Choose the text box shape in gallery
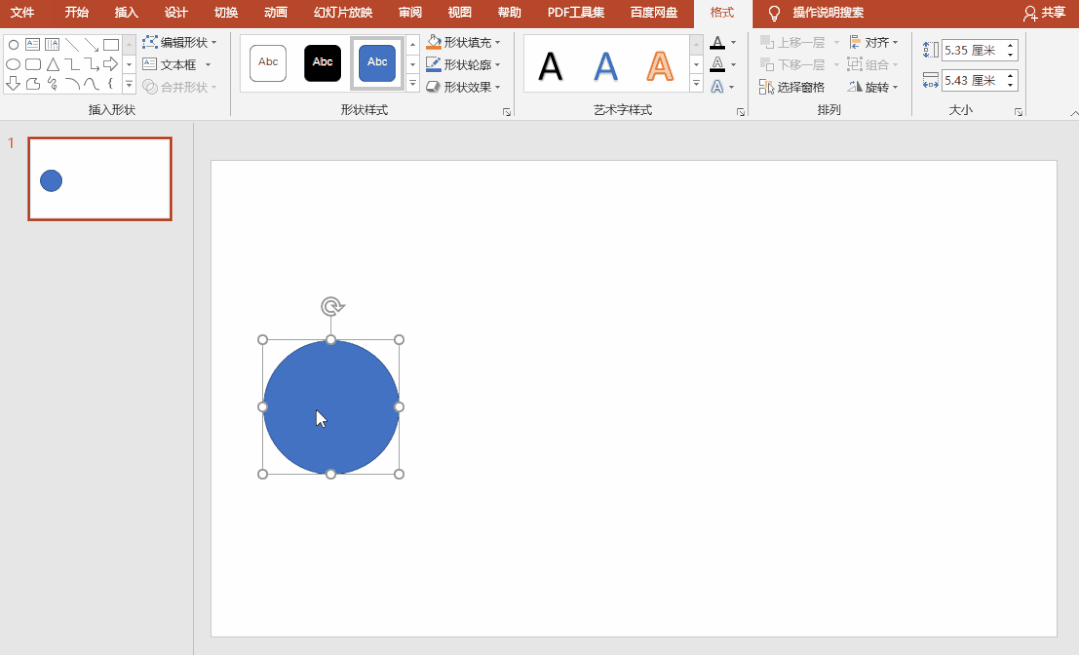The image size is (1079, 655). [x=32, y=45]
